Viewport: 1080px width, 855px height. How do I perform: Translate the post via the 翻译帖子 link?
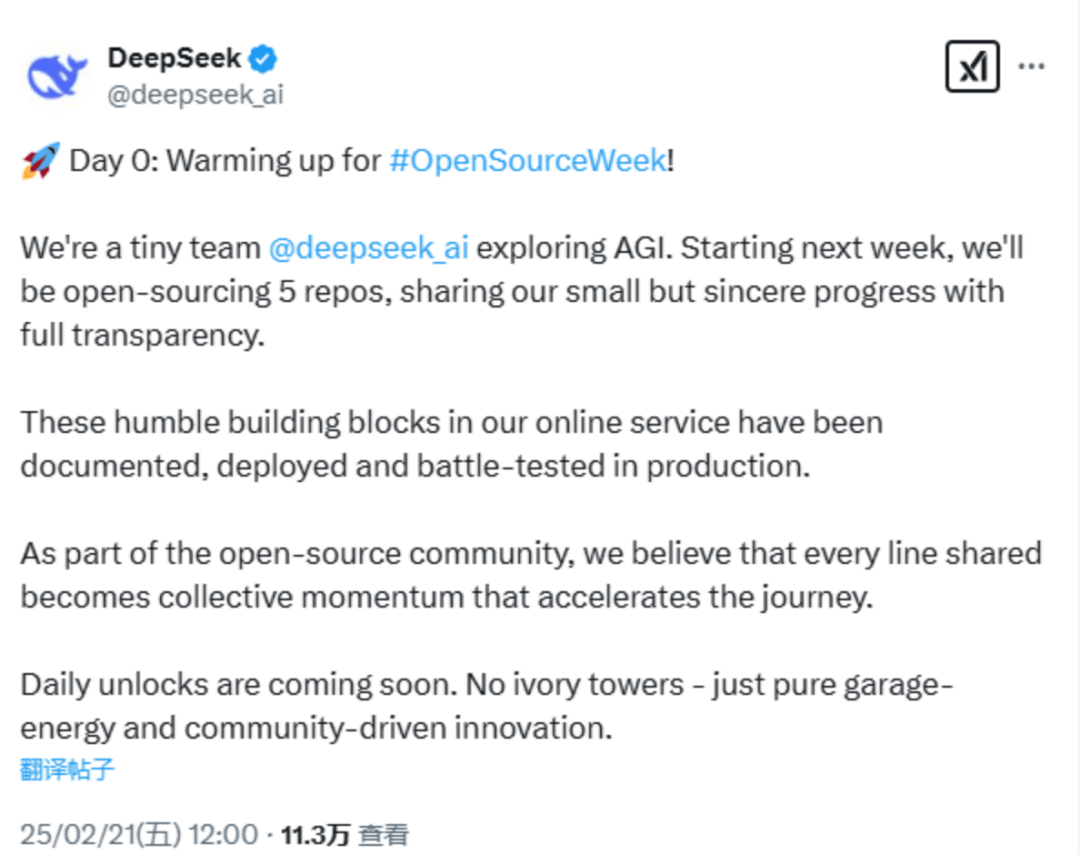click(x=65, y=766)
